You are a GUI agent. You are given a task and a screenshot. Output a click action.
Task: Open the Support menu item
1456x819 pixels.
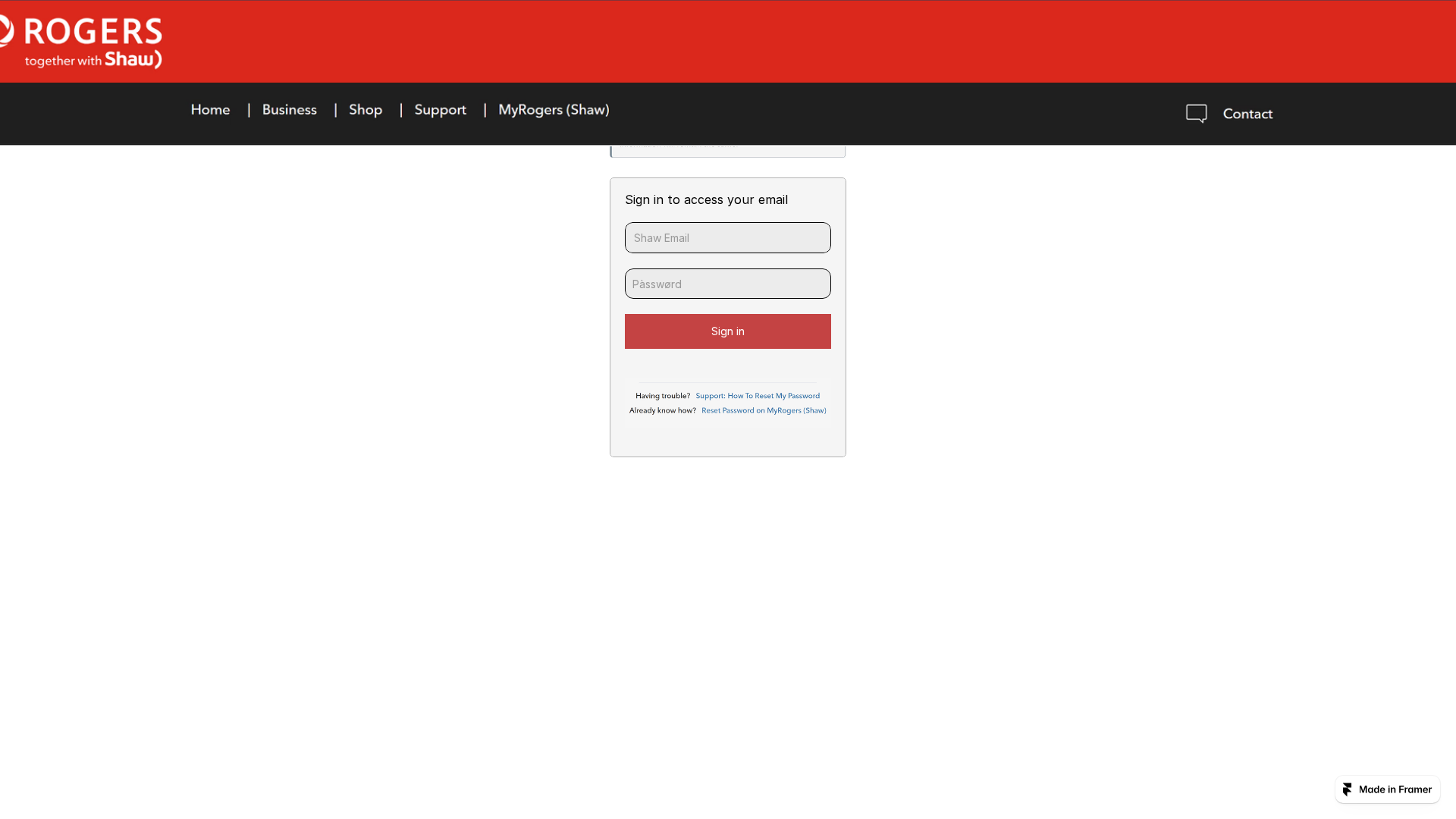click(441, 110)
